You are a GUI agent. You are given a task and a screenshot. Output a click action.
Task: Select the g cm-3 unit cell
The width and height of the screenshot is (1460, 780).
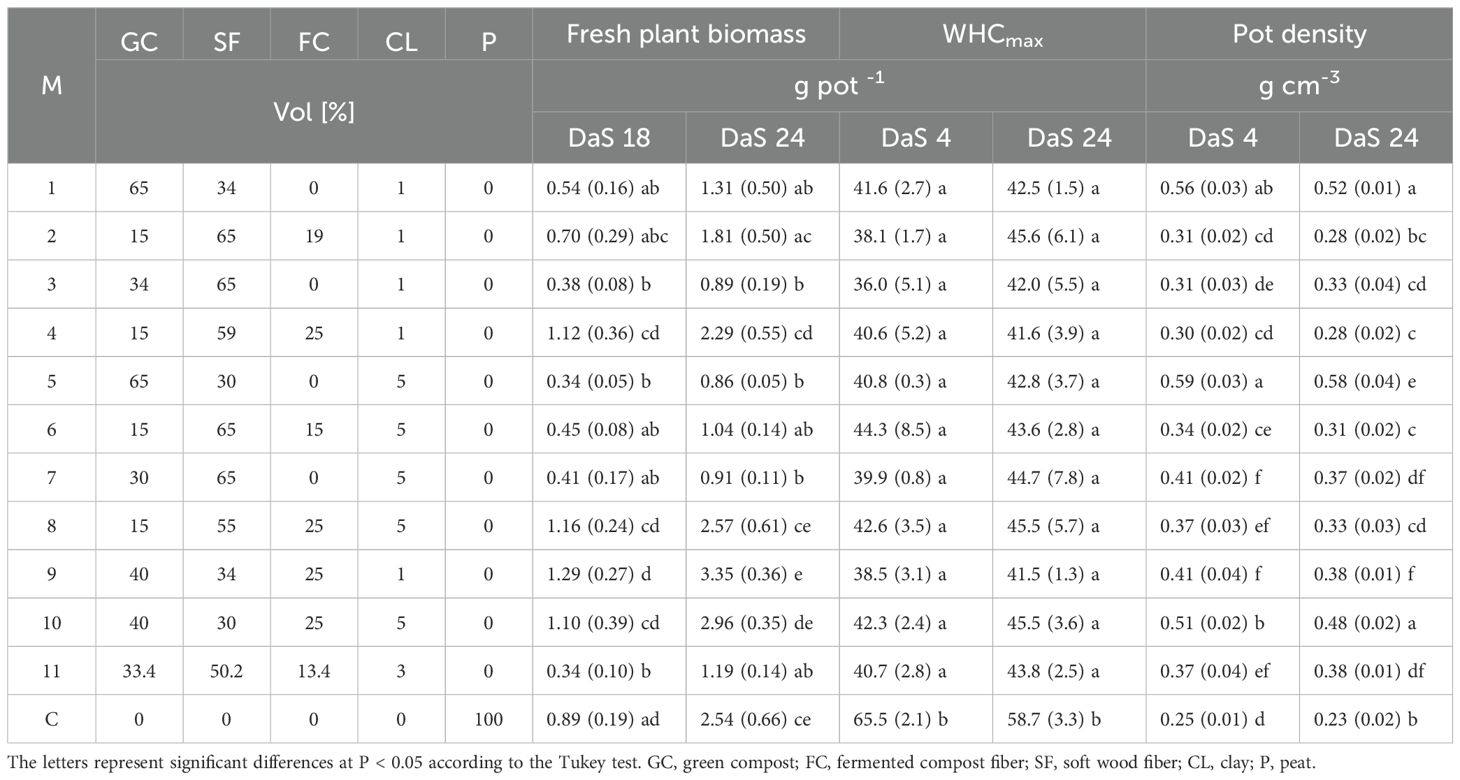(1299, 86)
